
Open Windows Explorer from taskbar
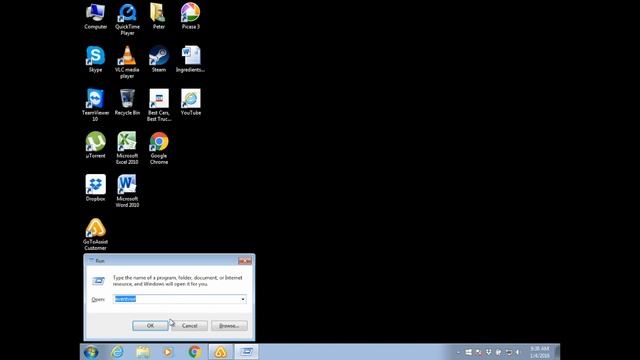pyautogui.click(x=143, y=352)
